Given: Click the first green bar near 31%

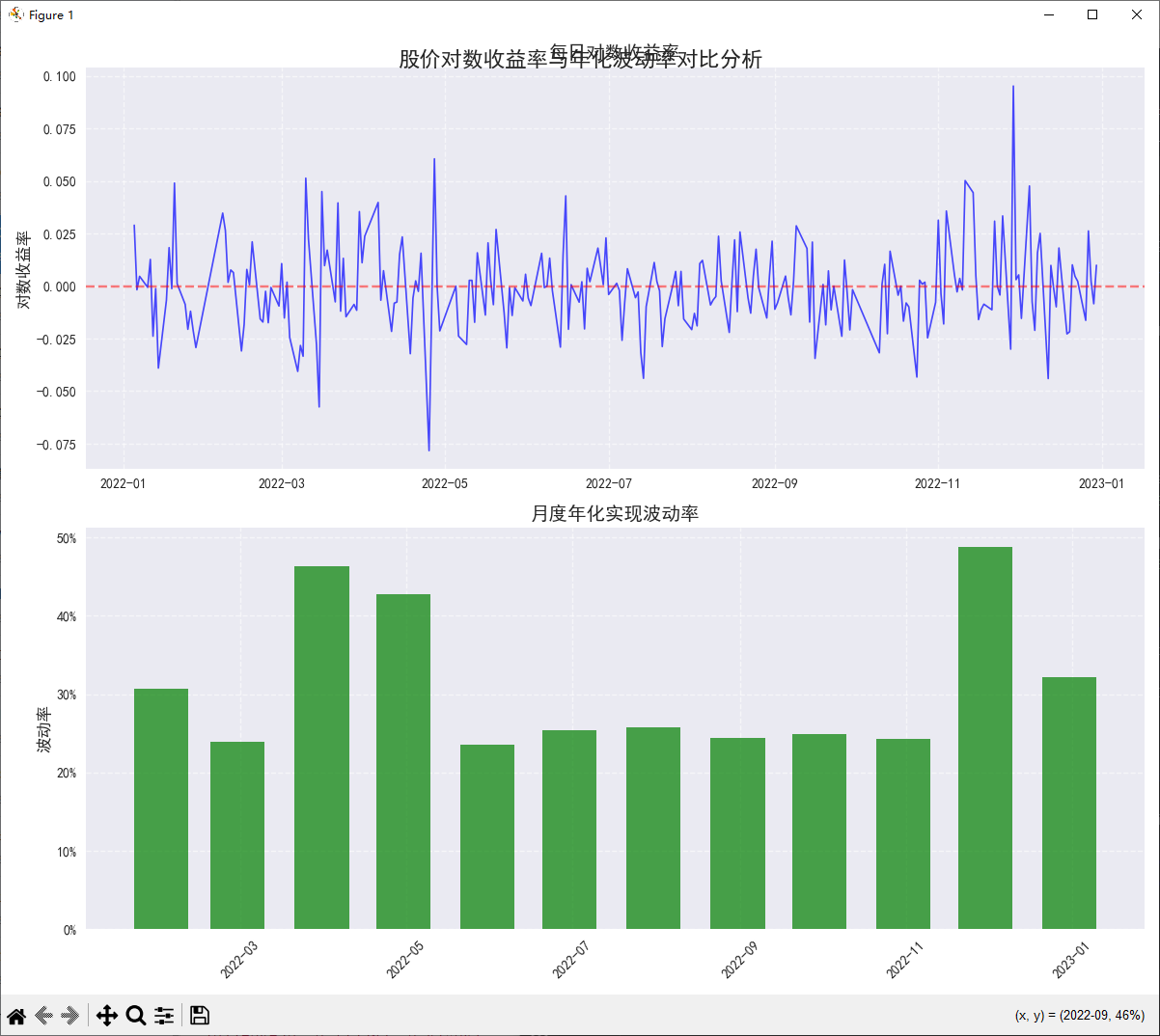Looking at the screenshot, I should click(161, 808).
